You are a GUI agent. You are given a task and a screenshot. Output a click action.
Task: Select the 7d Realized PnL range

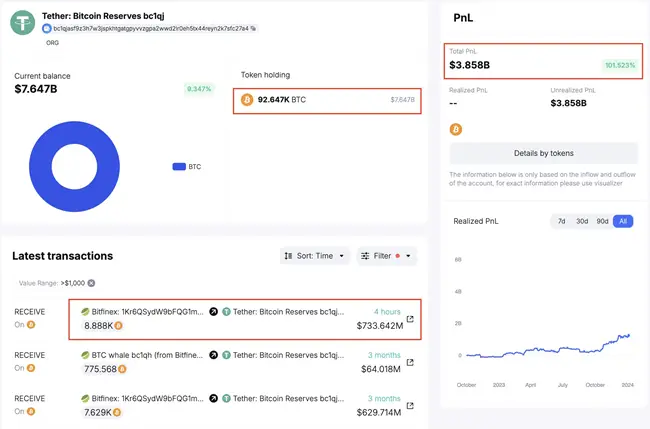[x=561, y=221]
